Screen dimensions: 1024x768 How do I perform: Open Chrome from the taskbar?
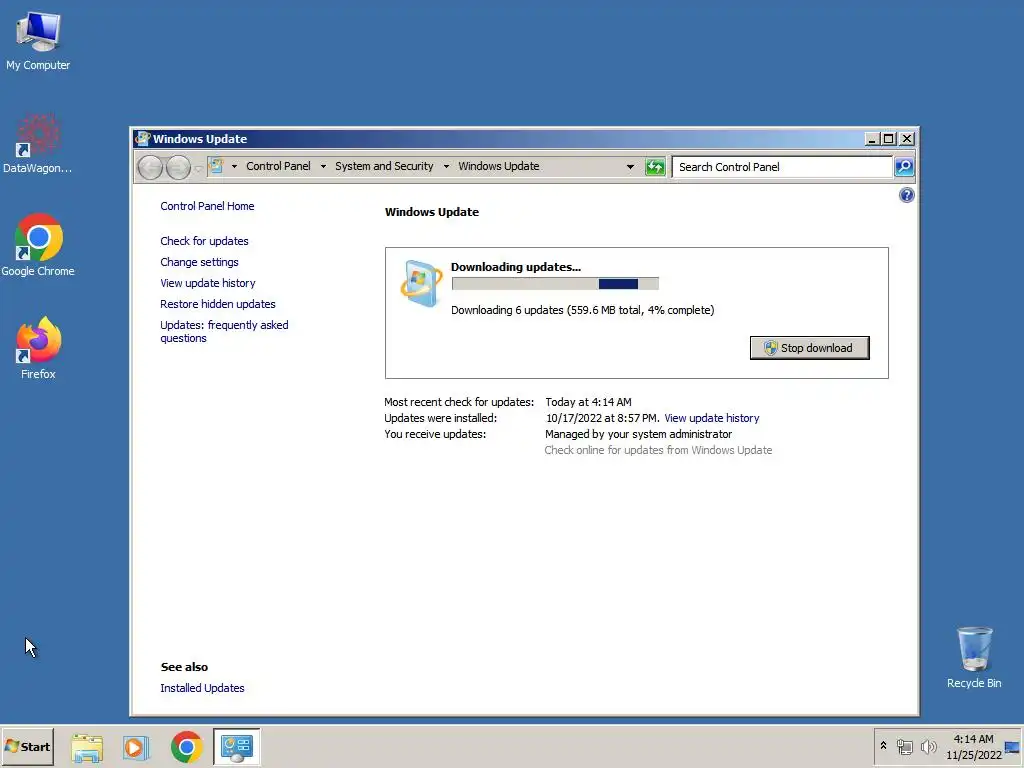tap(187, 747)
